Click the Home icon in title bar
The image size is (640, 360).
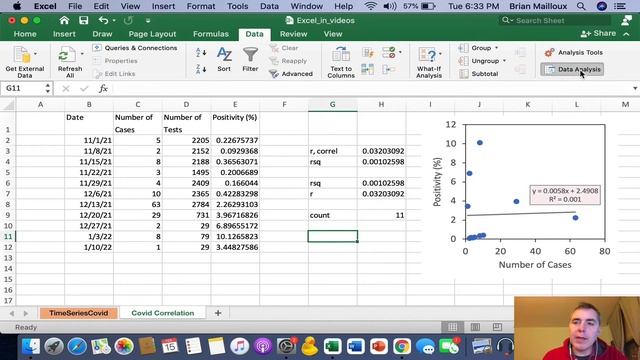64,20
